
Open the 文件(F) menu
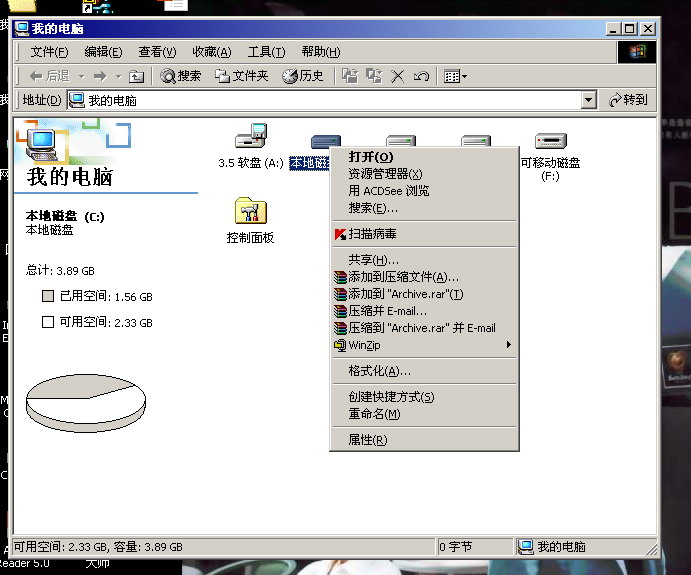point(49,52)
